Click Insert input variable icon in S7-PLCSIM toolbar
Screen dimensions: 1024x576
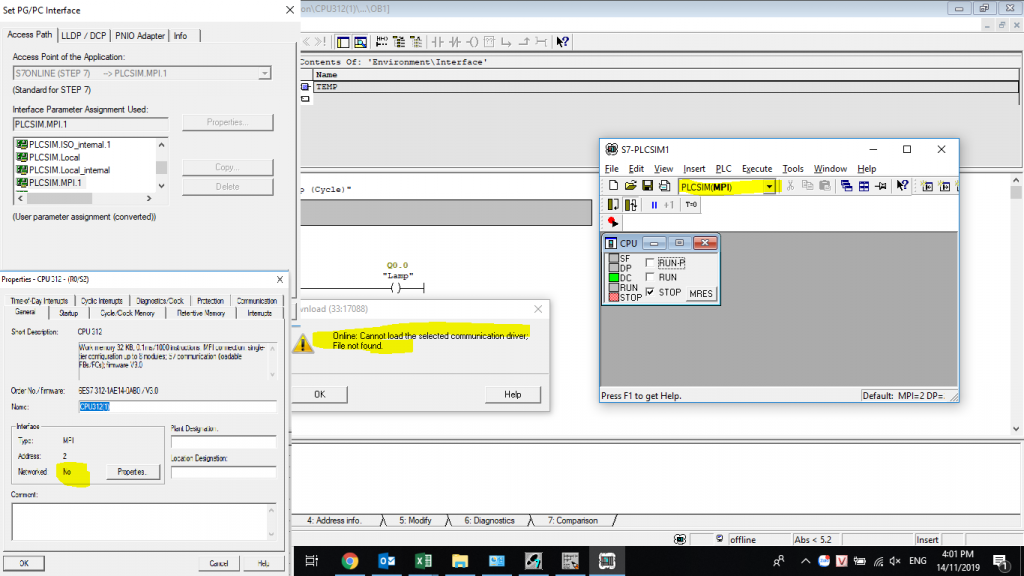[x=927, y=186]
